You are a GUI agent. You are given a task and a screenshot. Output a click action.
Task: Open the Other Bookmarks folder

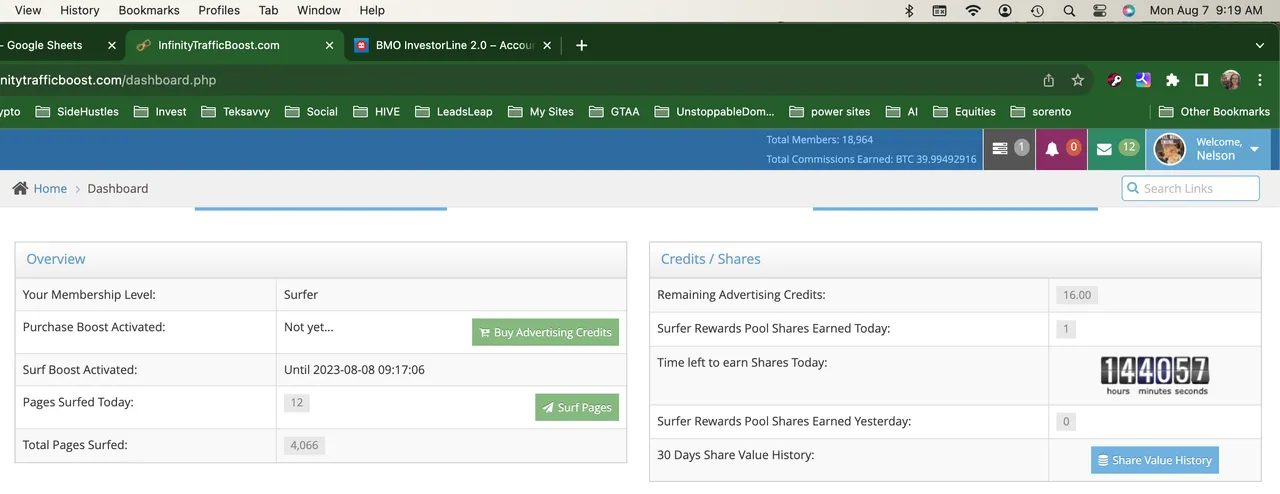coord(1214,111)
